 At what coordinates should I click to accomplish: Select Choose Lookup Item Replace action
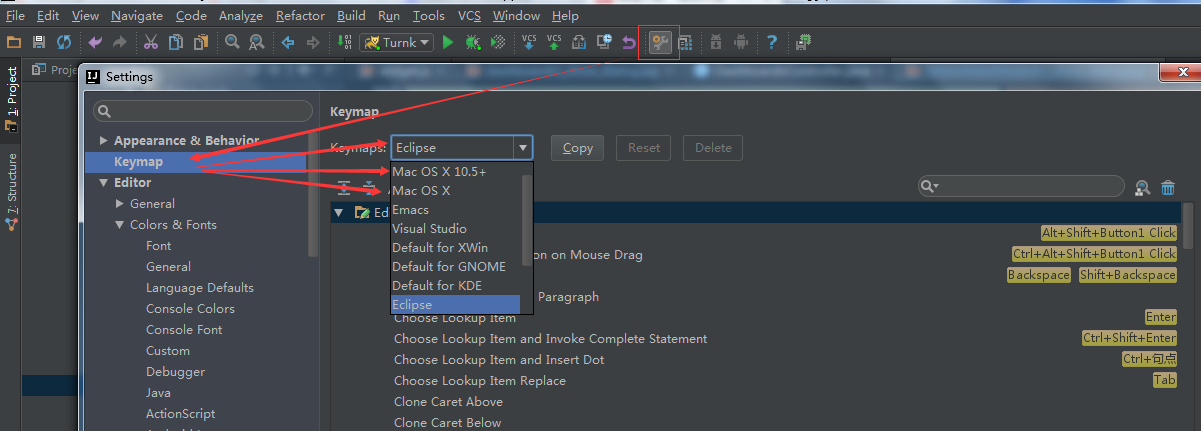(480, 381)
